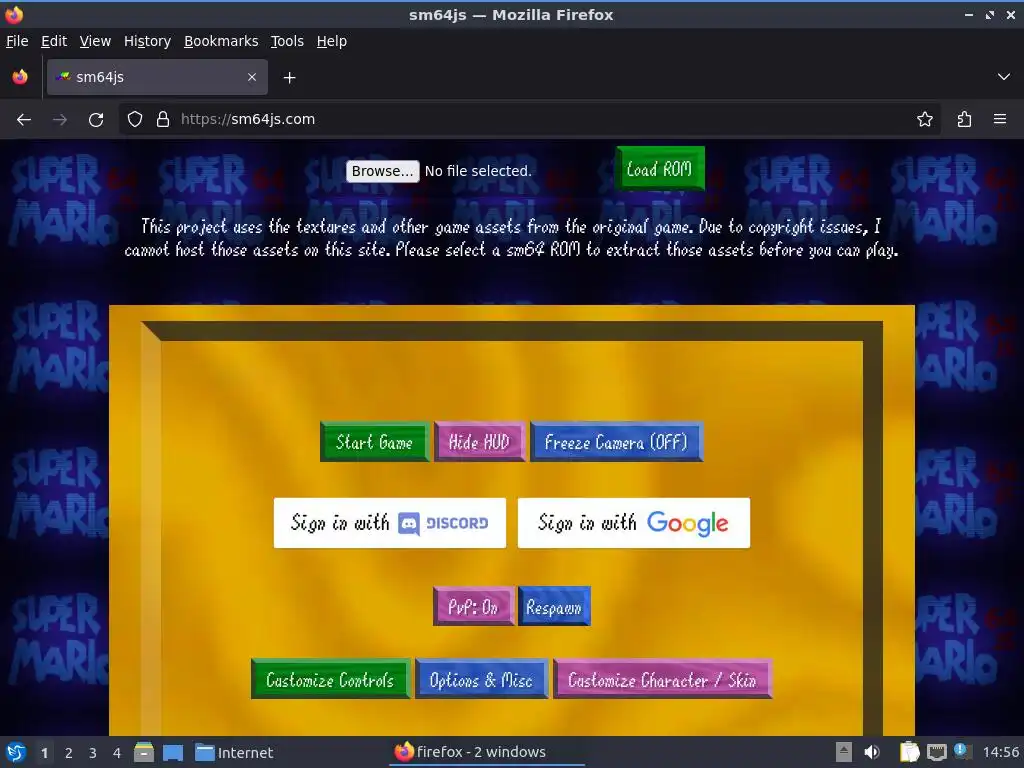The height and width of the screenshot is (768, 1024).
Task: Click the 14:56 clock in taskbar
Action: tap(1000, 752)
